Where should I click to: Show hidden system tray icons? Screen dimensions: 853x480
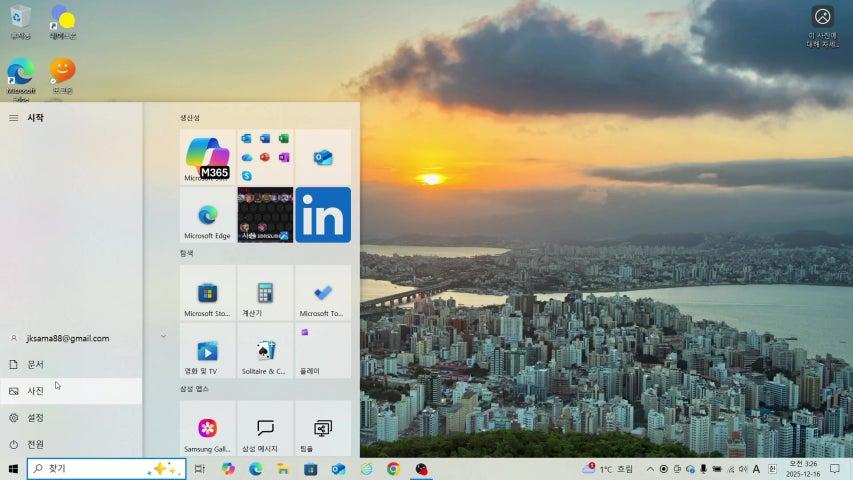tap(650, 469)
